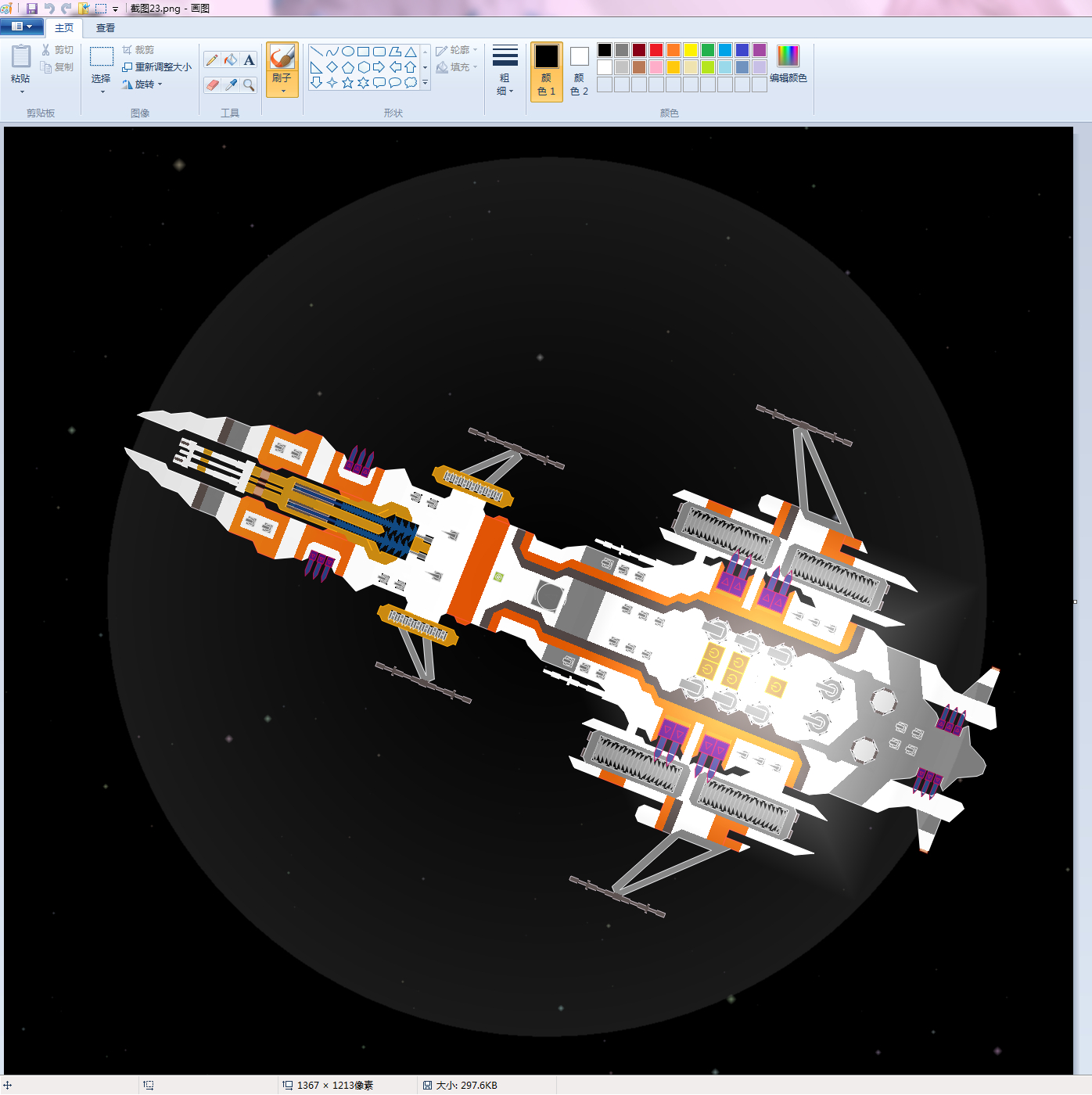
Task: Click Resize (重新调整大小) button
Action: 156,67
